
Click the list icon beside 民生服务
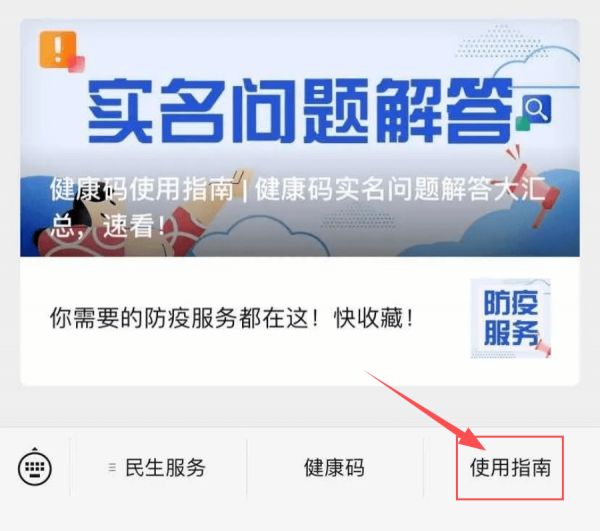[112, 467]
